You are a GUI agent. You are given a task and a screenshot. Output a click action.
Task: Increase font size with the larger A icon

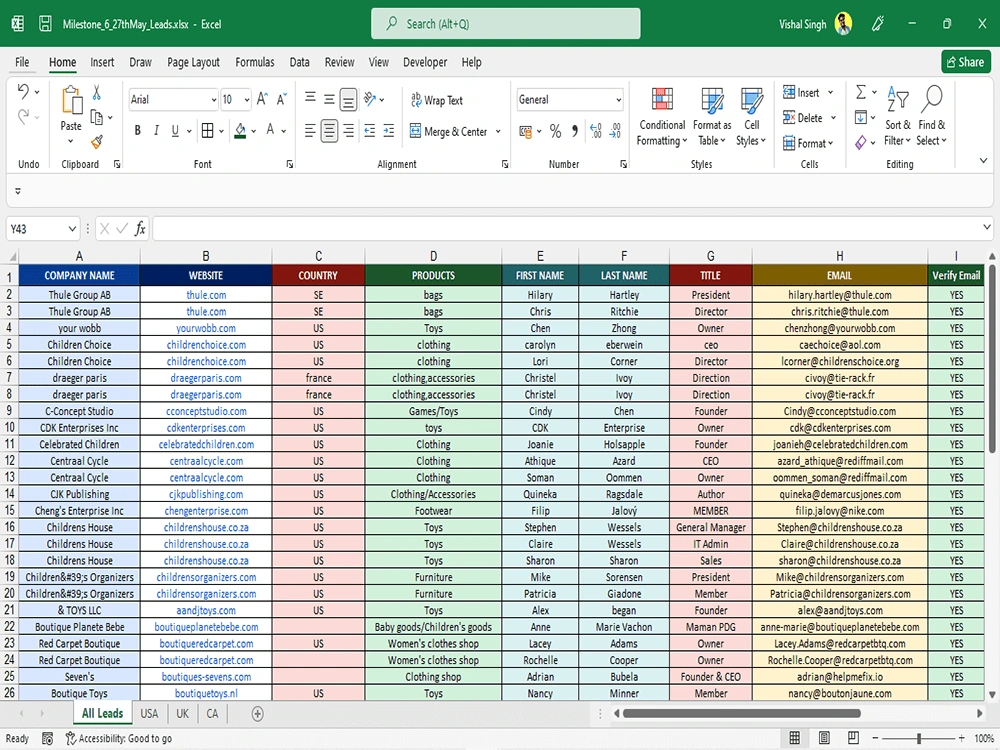click(262, 99)
